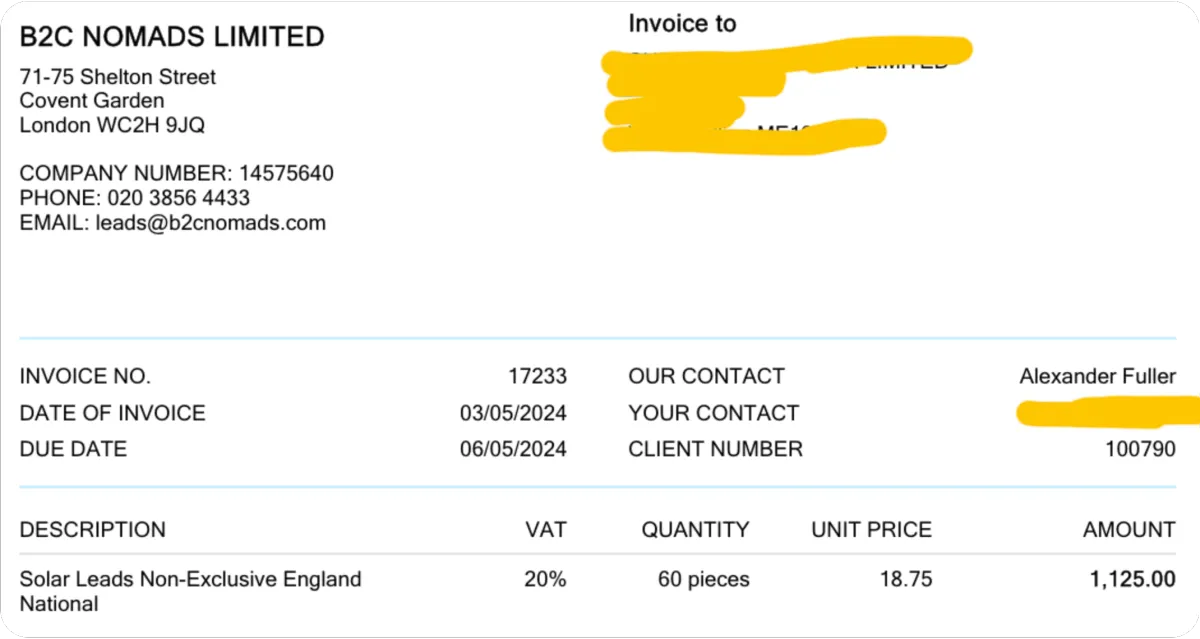Click the VAT column header
Image resolution: width=1200 pixels, height=639 pixels.
[546, 530]
